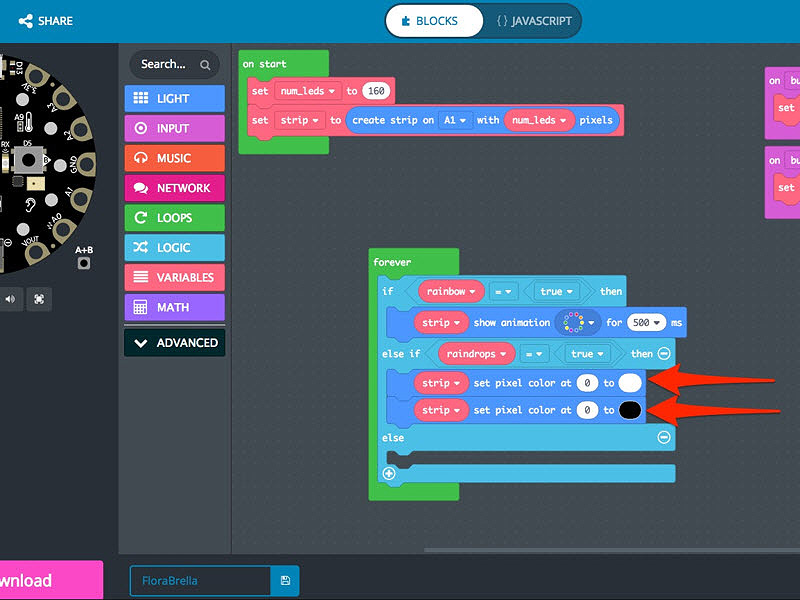
Task: Add a branch using the plus button
Action: (388, 473)
